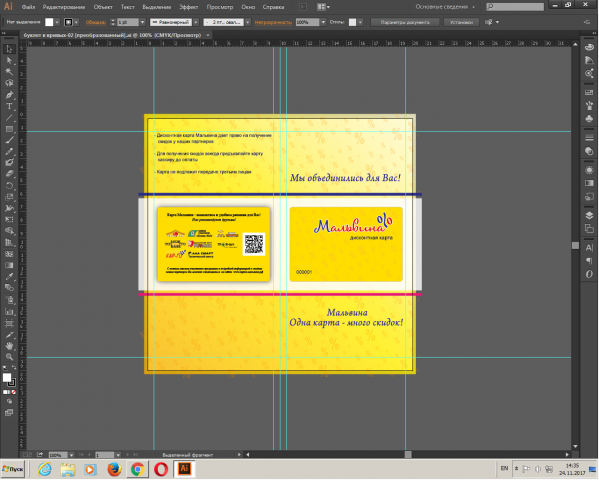Change screen mode at toolbox bottom
This screenshot has width=599, height=480.
pos(9,413)
